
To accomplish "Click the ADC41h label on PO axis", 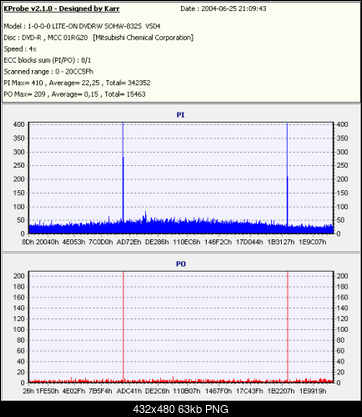I will pyautogui.click(x=129, y=391).
